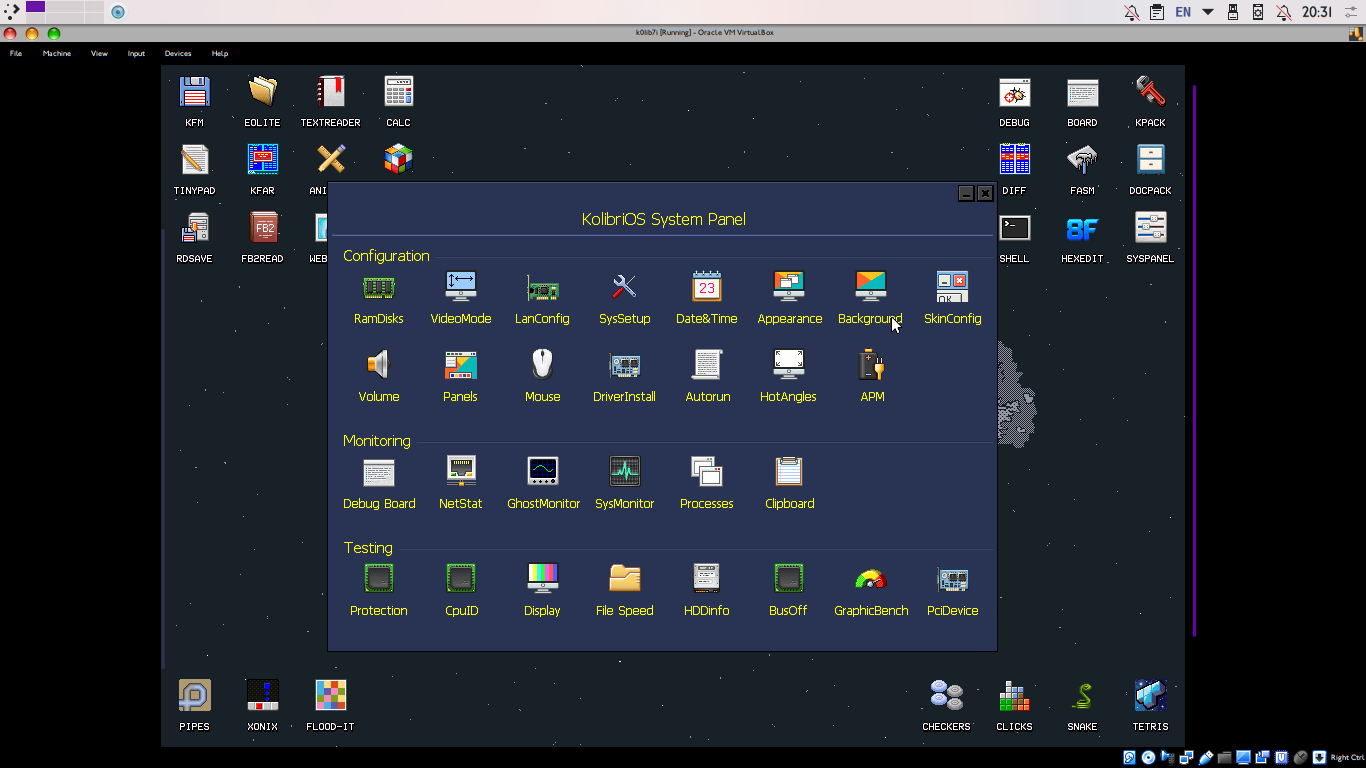Open Appearance settings icon
Screen dimensions: 1366x768
point(789,287)
